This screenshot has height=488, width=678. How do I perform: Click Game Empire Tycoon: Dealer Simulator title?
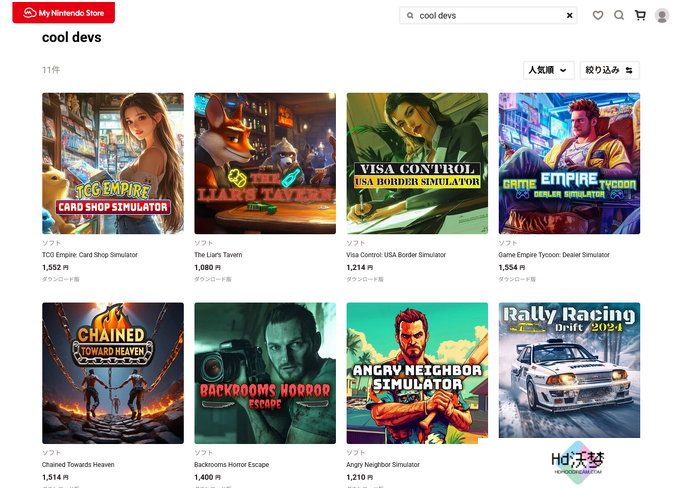(554, 255)
